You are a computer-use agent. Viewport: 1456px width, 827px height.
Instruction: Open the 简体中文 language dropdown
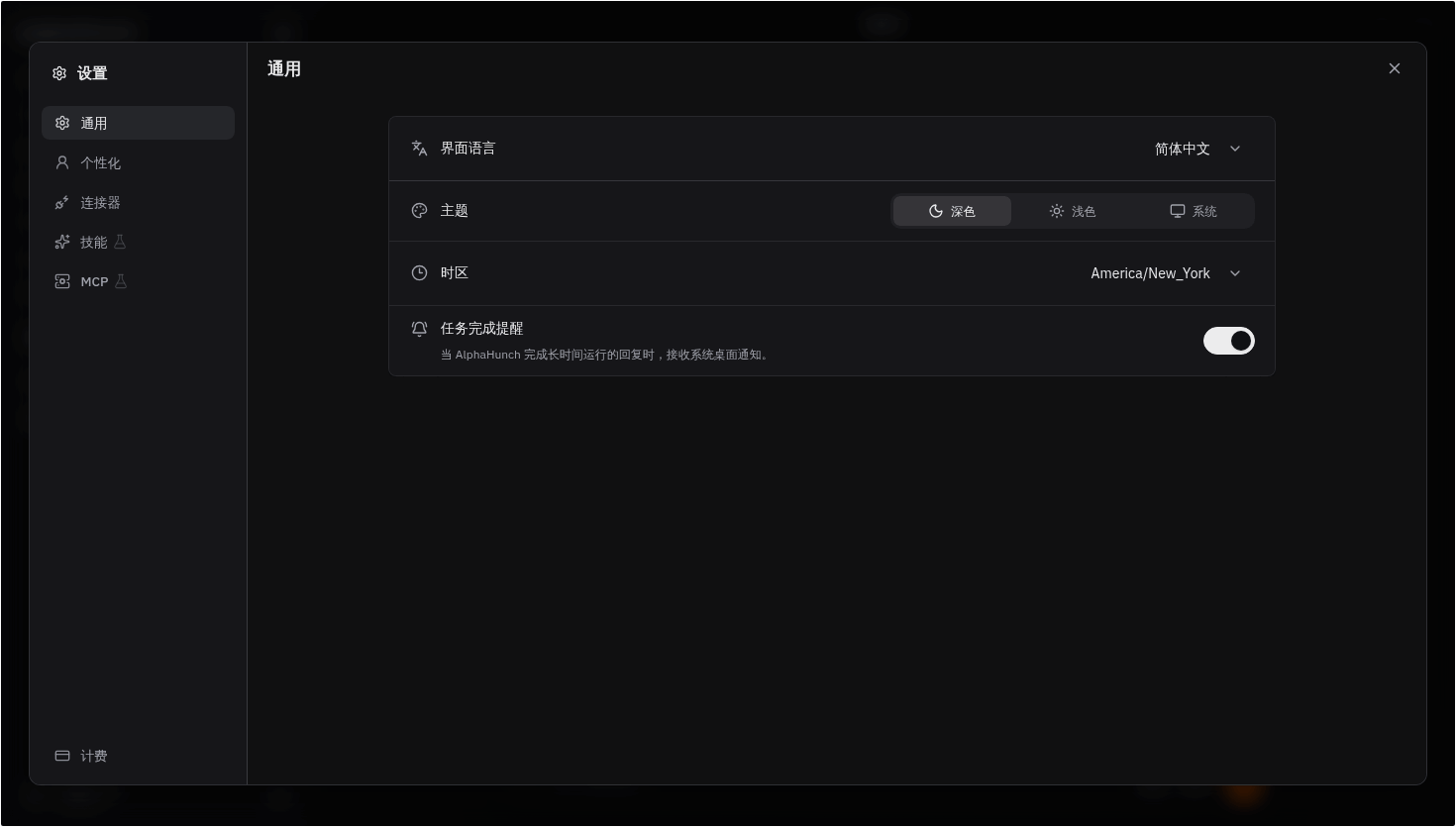click(x=1197, y=149)
